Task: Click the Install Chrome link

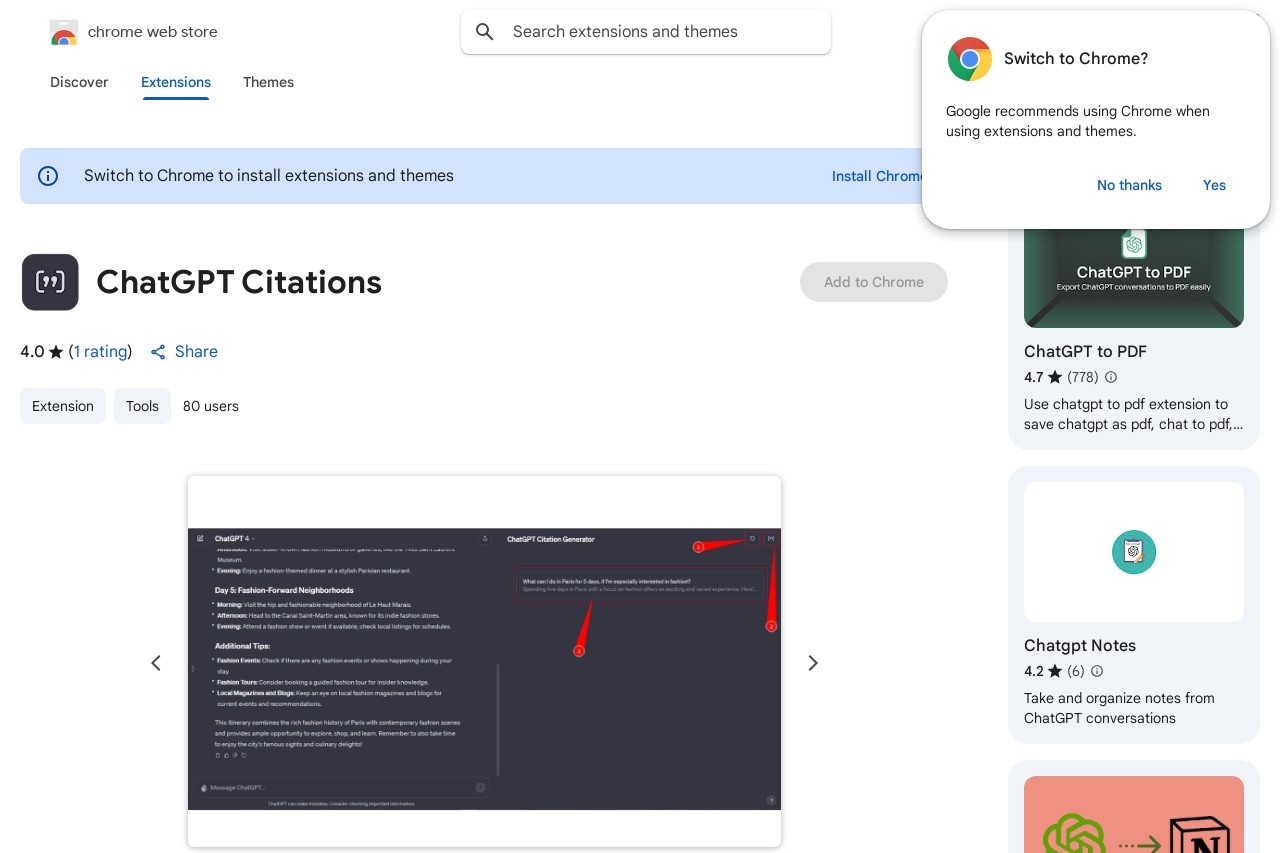Action: [x=877, y=176]
